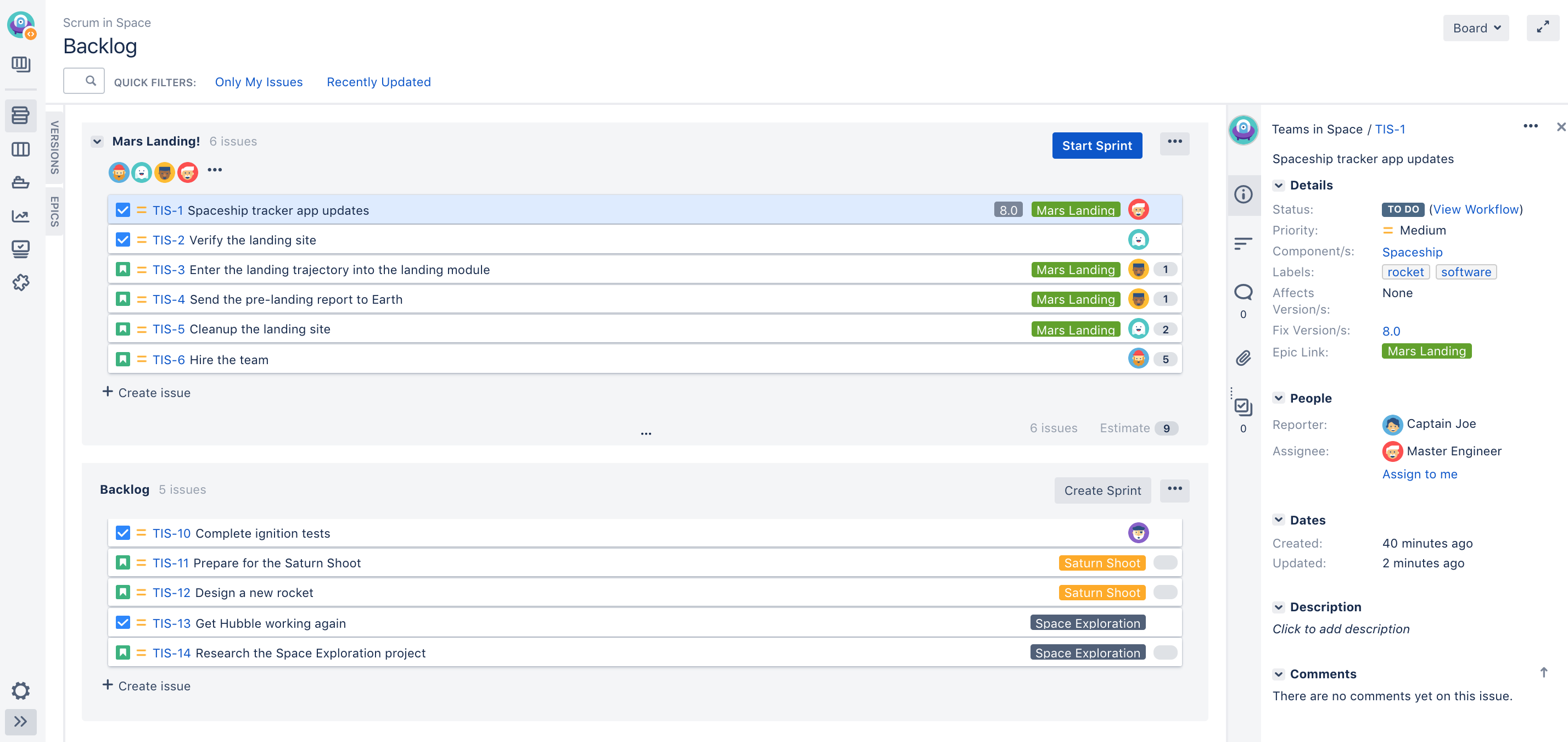Select Recently Updated quick filter

(379, 82)
